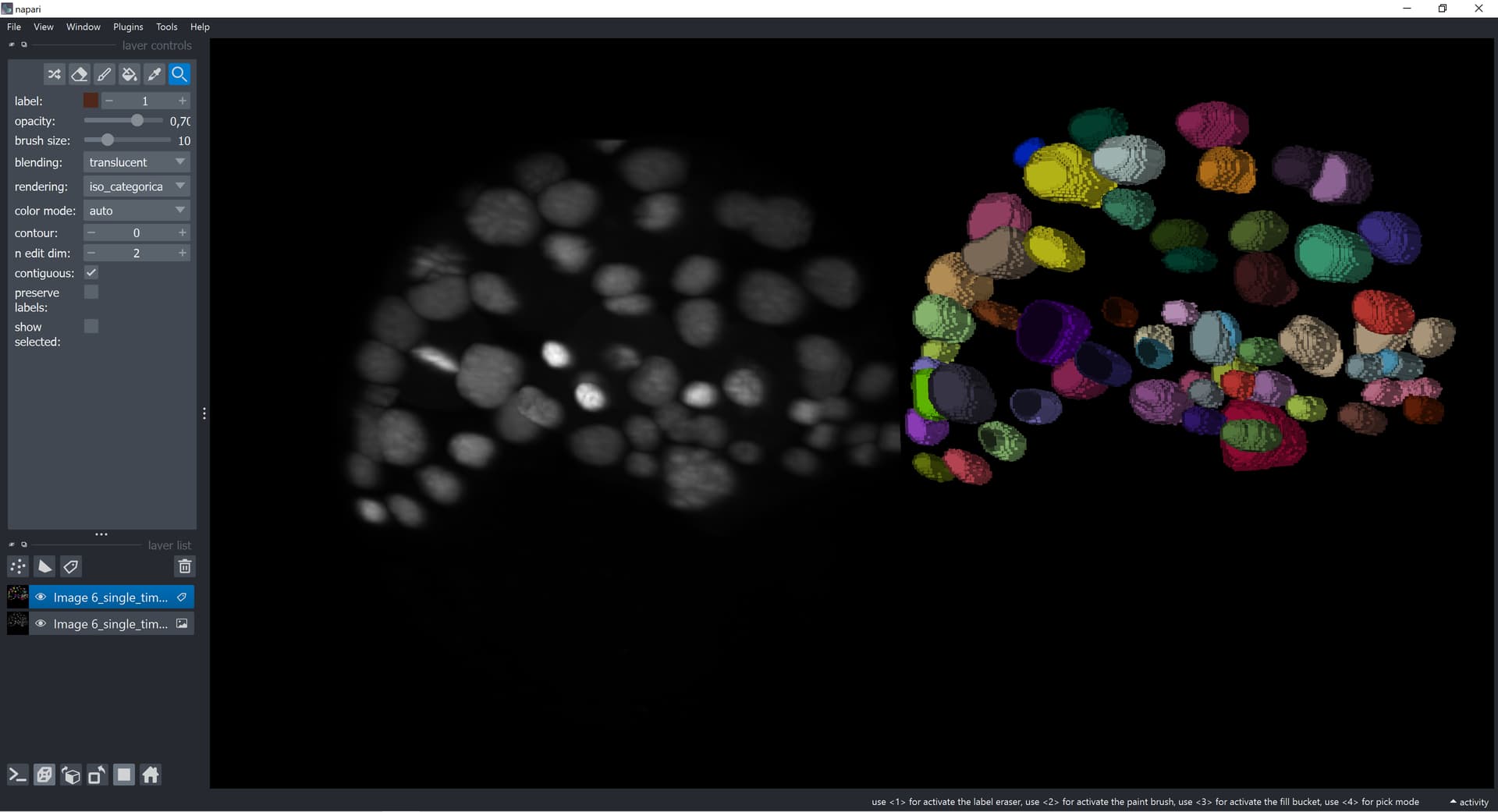Reset the view using the home icon

coord(151,775)
